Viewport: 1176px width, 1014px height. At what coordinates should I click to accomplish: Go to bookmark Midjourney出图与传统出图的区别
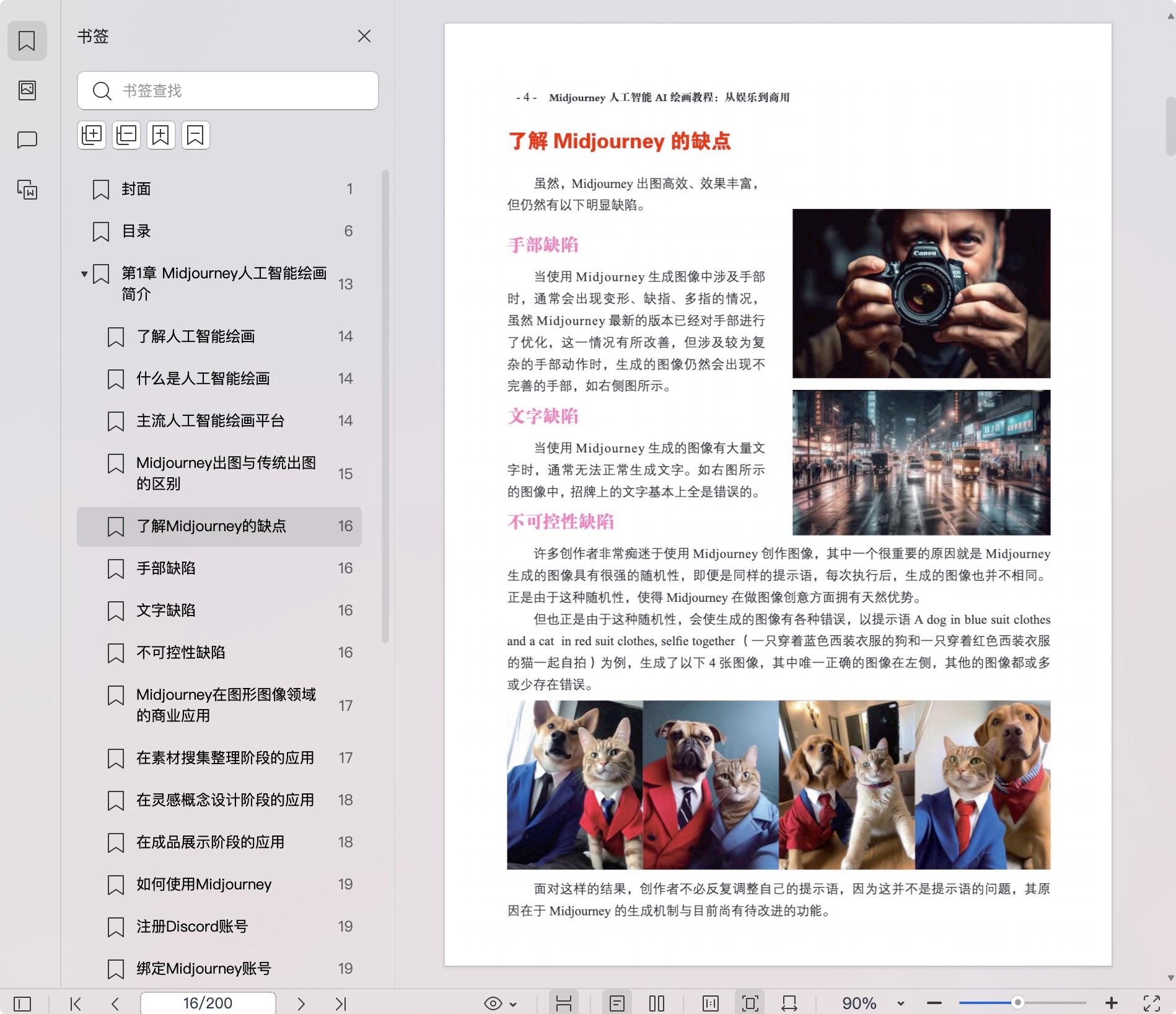tap(219, 474)
